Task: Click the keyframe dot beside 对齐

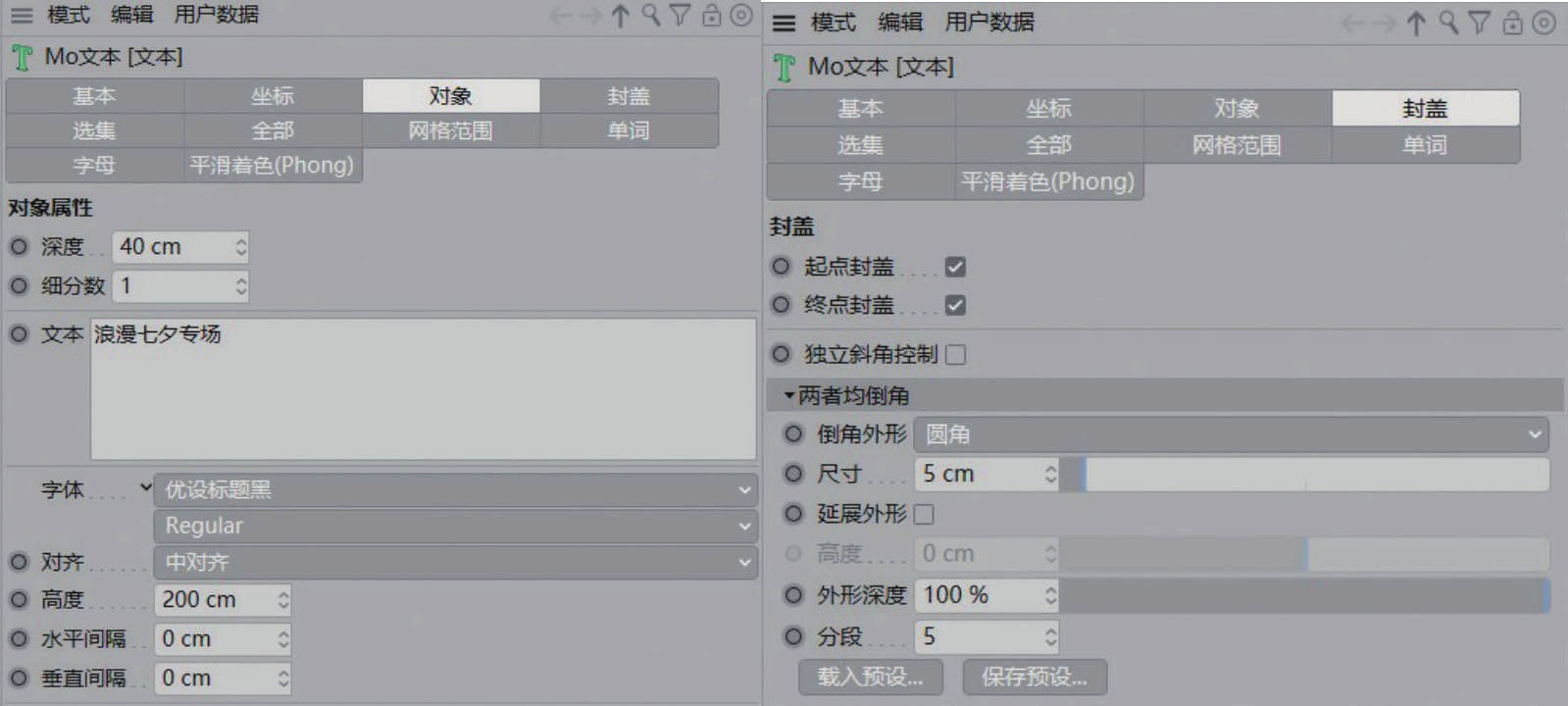Action: [x=19, y=563]
